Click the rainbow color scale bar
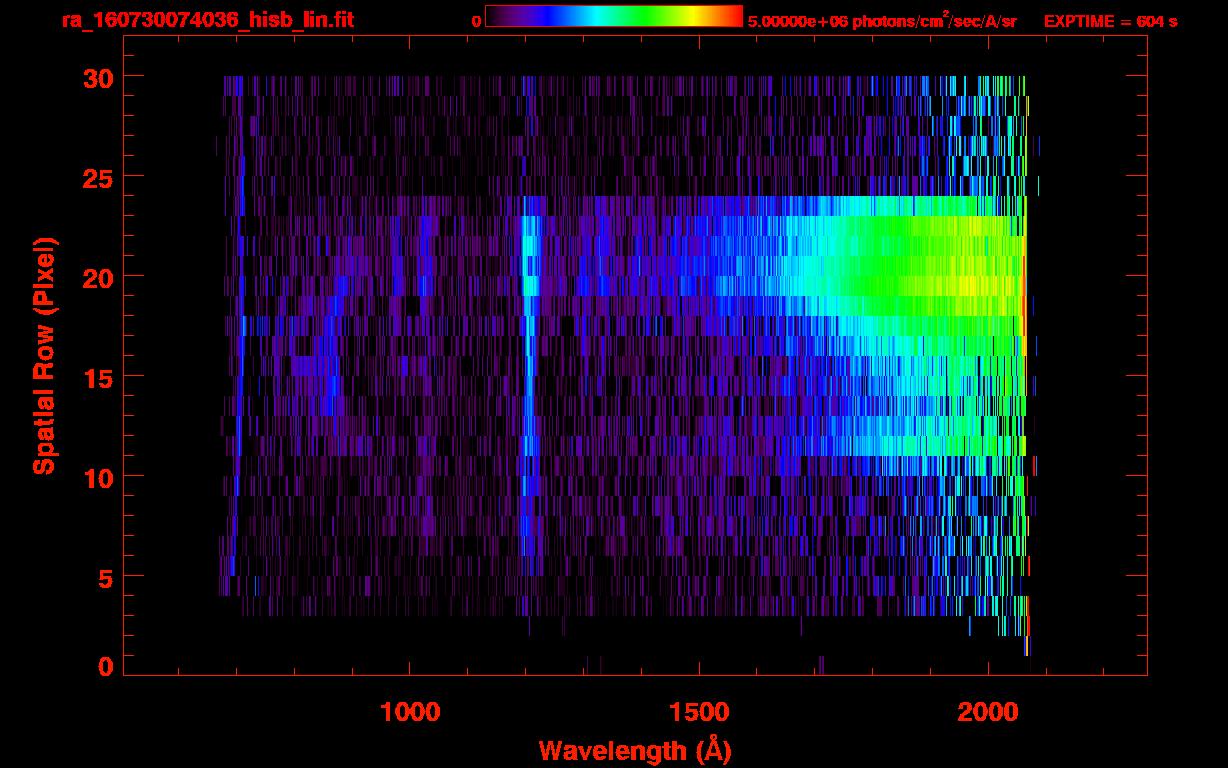This screenshot has width=1228, height=768. pos(613,16)
